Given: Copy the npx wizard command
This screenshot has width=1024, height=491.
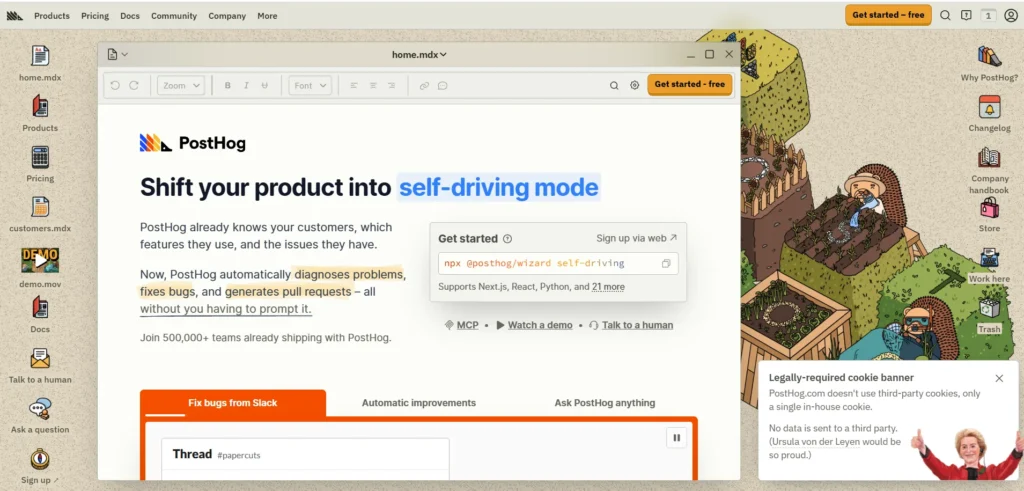Looking at the screenshot, I should 666,264.
